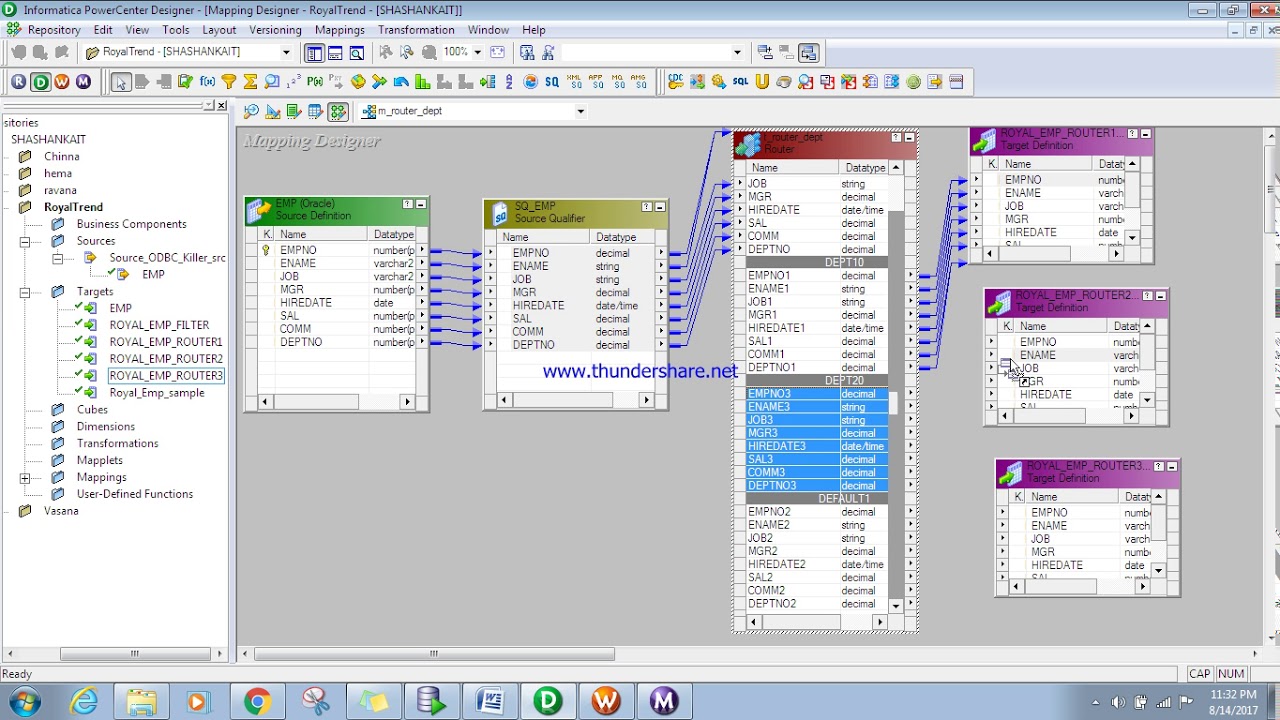Viewport: 1280px width, 720px height.
Task: Open Internet Explorer from the taskbar
Action: [x=84, y=702]
